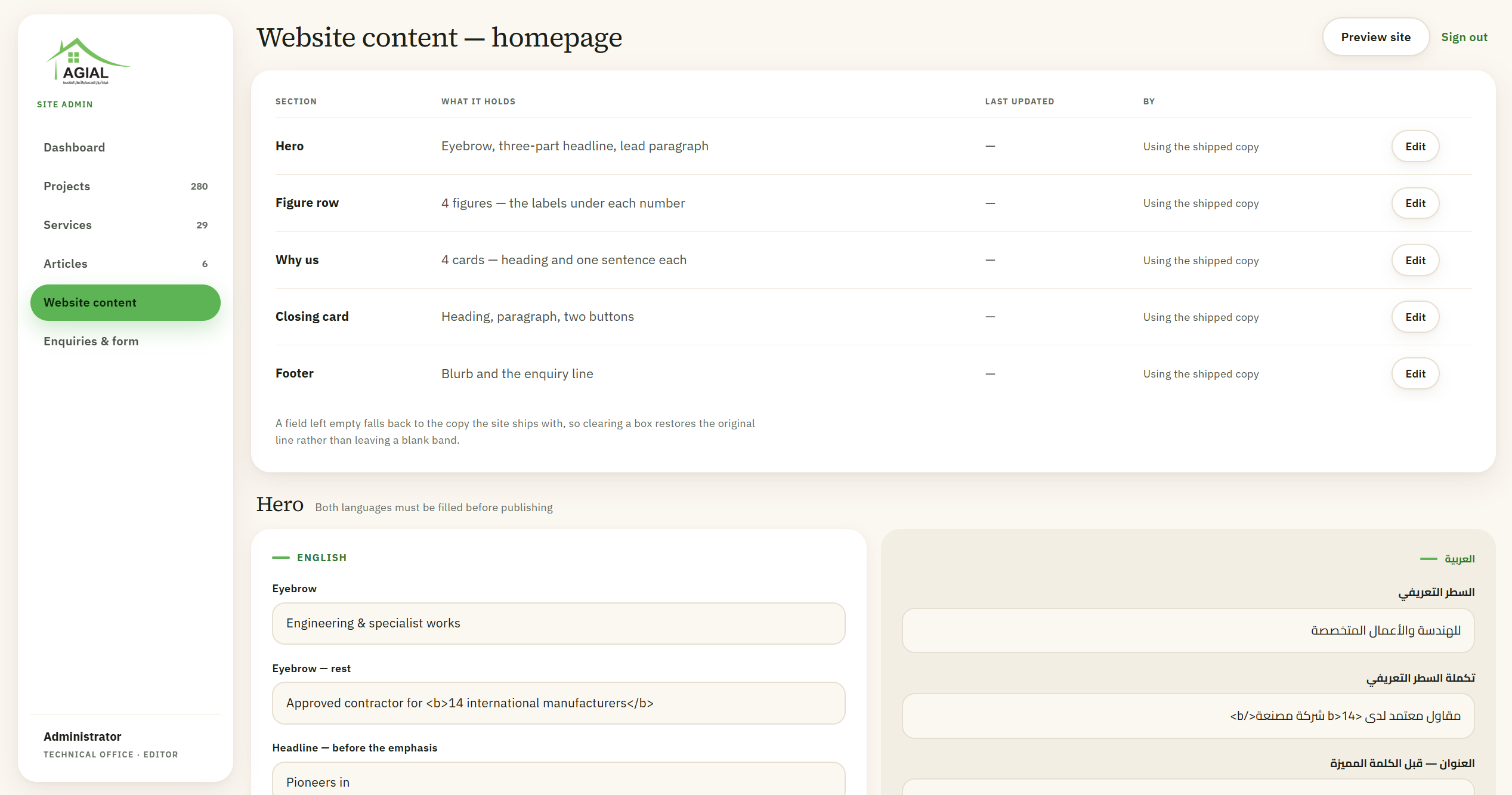Click the Why us row name
Image resolution: width=1512 pixels, height=795 pixels.
(x=297, y=260)
